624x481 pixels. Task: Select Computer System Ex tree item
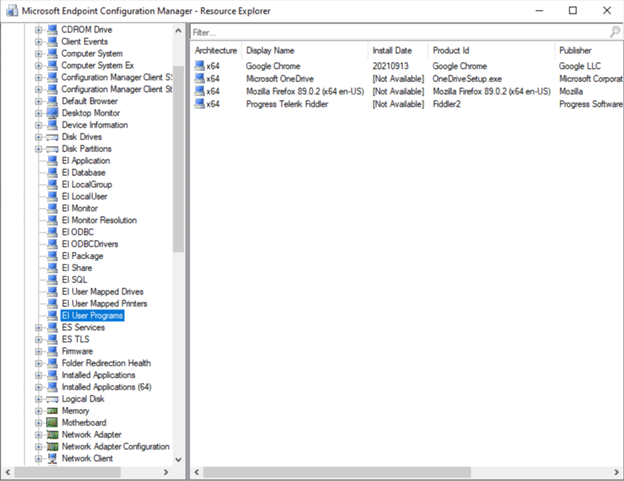tap(98, 65)
